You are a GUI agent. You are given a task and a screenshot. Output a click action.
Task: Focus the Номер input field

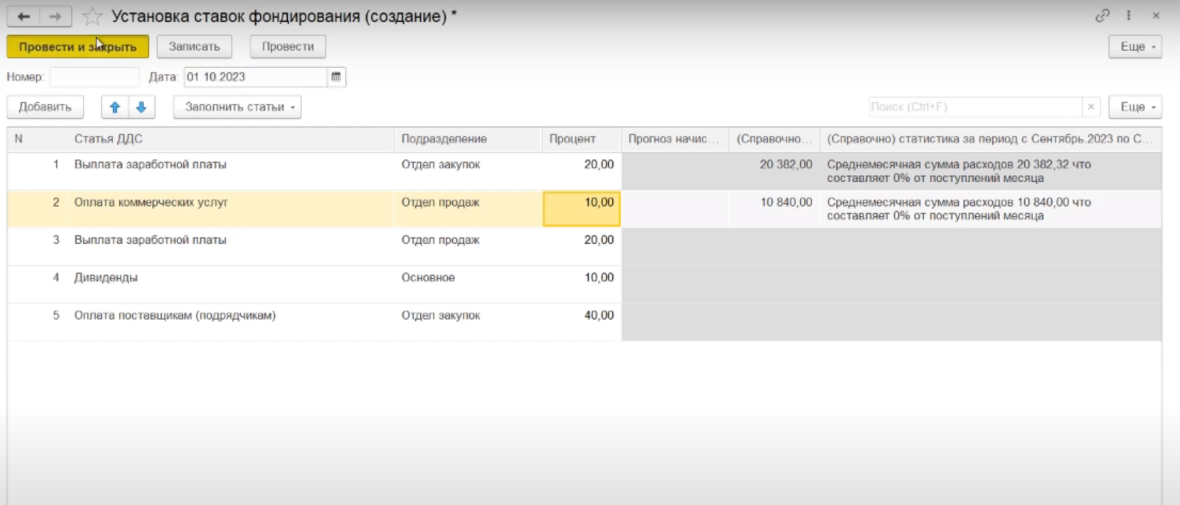coord(95,77)
